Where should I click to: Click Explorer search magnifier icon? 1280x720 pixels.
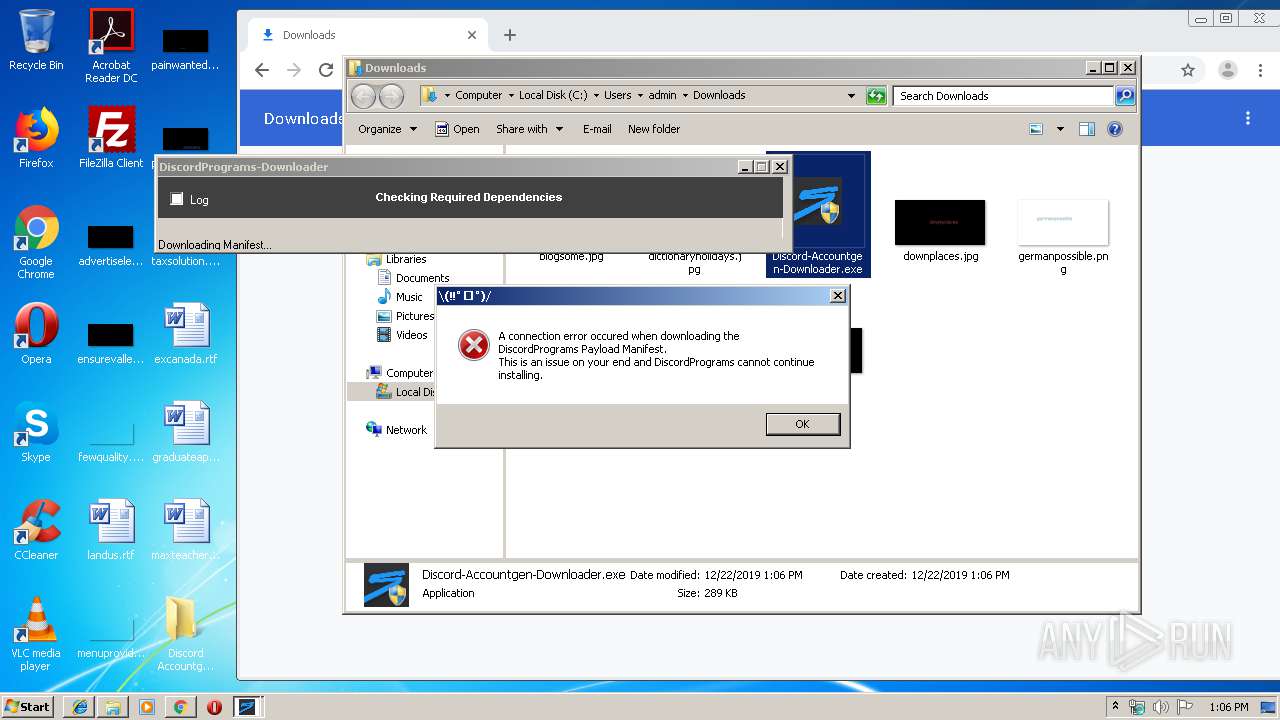pos(1125,96)
